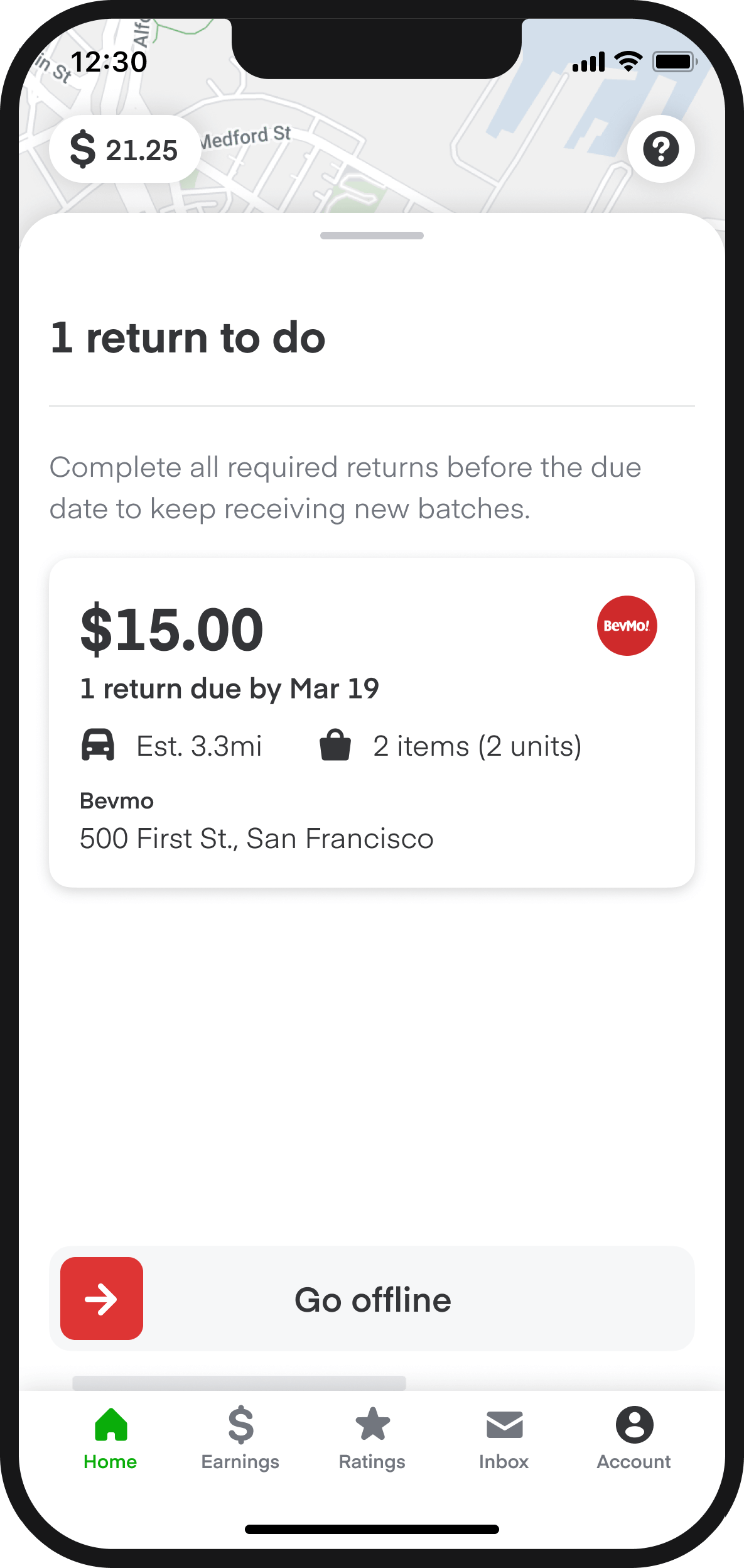Tap the '1 return to do' heading
The height and width of the screenshot is (1568, 744).
(x=188, y=338)
